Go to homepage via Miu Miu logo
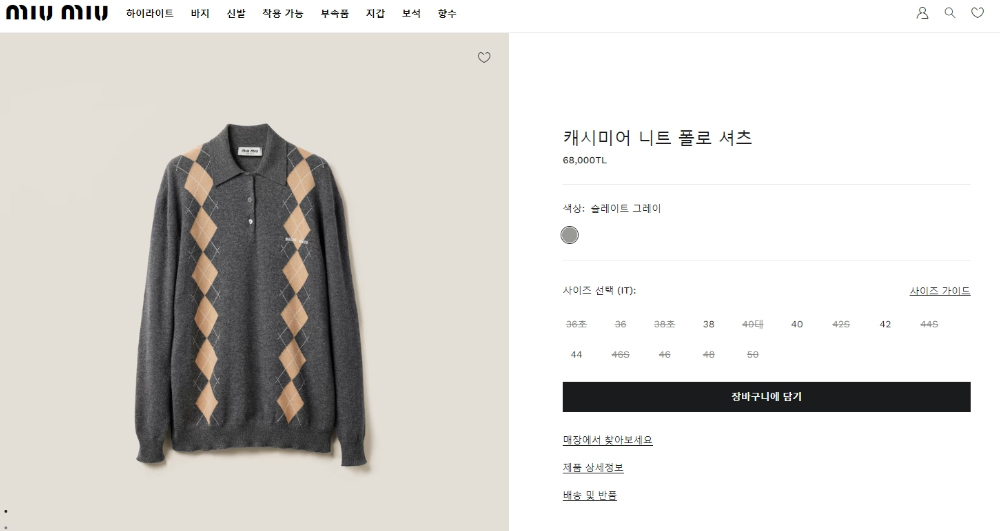1000x531 pixels. [x=57, y=13]
